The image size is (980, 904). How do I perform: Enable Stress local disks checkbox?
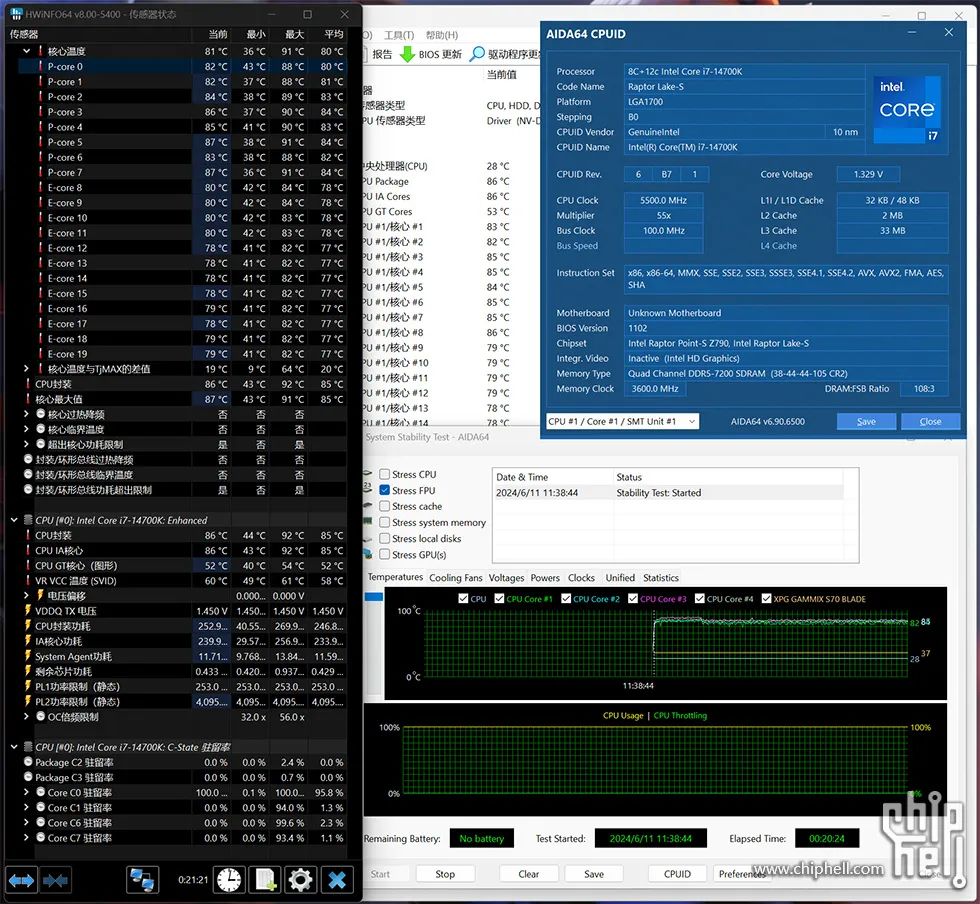coord(385,538)
